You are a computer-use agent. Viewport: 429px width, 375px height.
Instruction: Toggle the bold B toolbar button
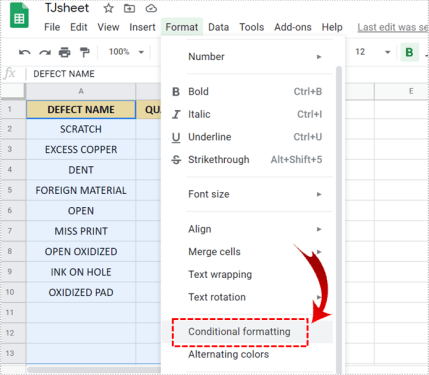(409, 52)
